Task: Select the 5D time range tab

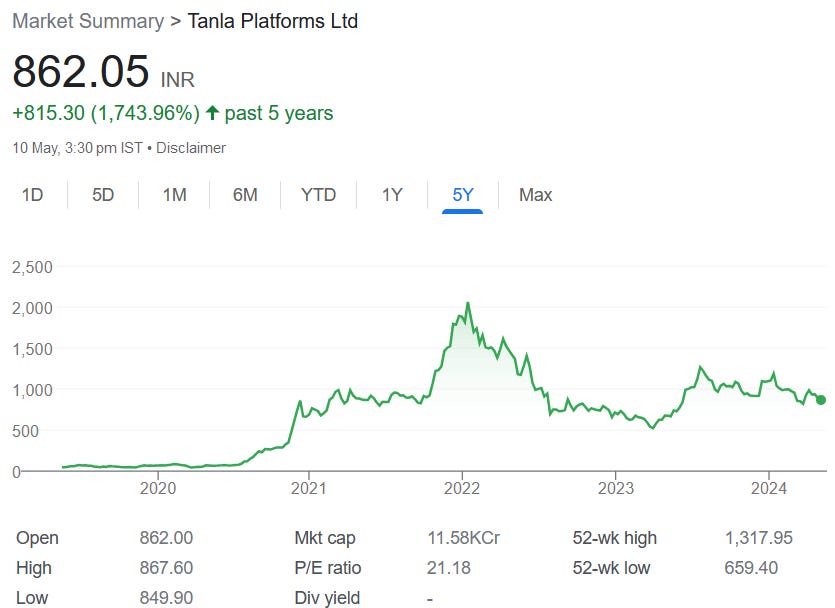Action: pyautogui.click(x=103, y=195)
